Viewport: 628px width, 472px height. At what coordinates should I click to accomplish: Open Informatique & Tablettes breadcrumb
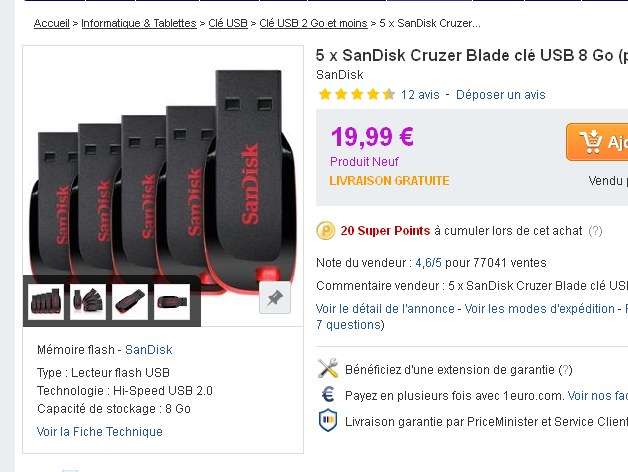coord(139,23)
